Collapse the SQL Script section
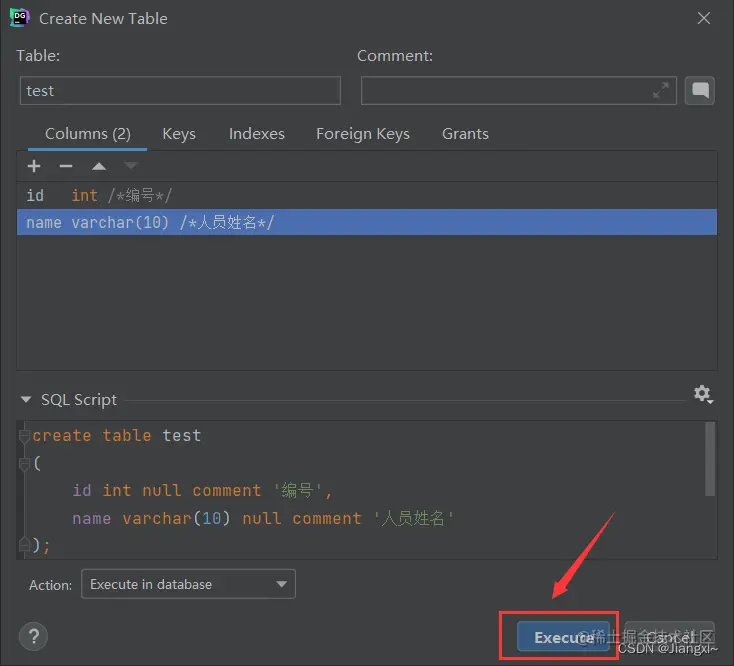 pyautogui.click(x=26, y=399)
